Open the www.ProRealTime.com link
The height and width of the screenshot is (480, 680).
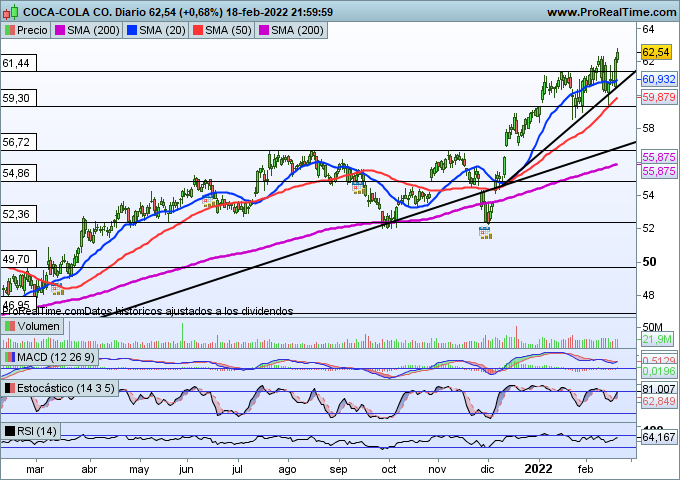611,12
